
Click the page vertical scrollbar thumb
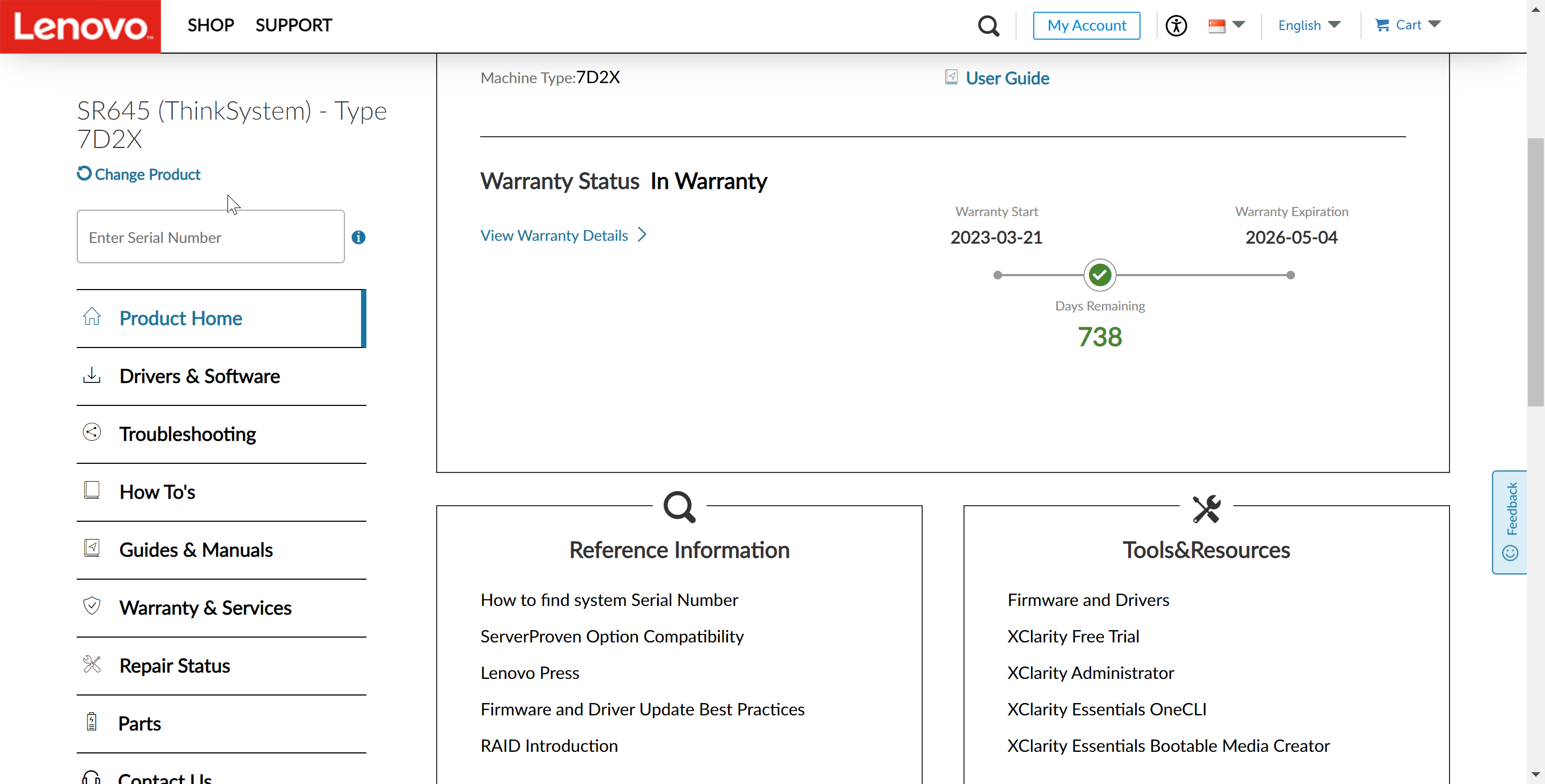click(1535, 272)
